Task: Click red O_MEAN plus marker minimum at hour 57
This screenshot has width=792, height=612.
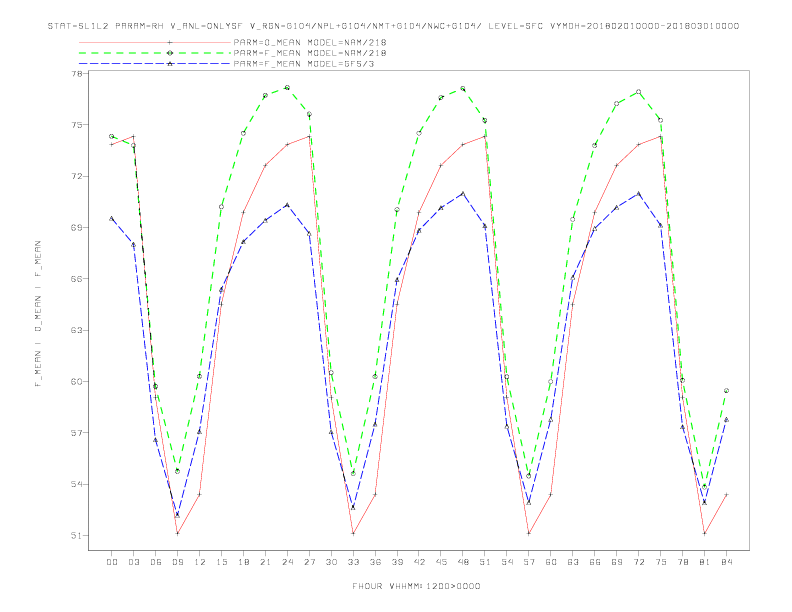Action: coord(529,533)
